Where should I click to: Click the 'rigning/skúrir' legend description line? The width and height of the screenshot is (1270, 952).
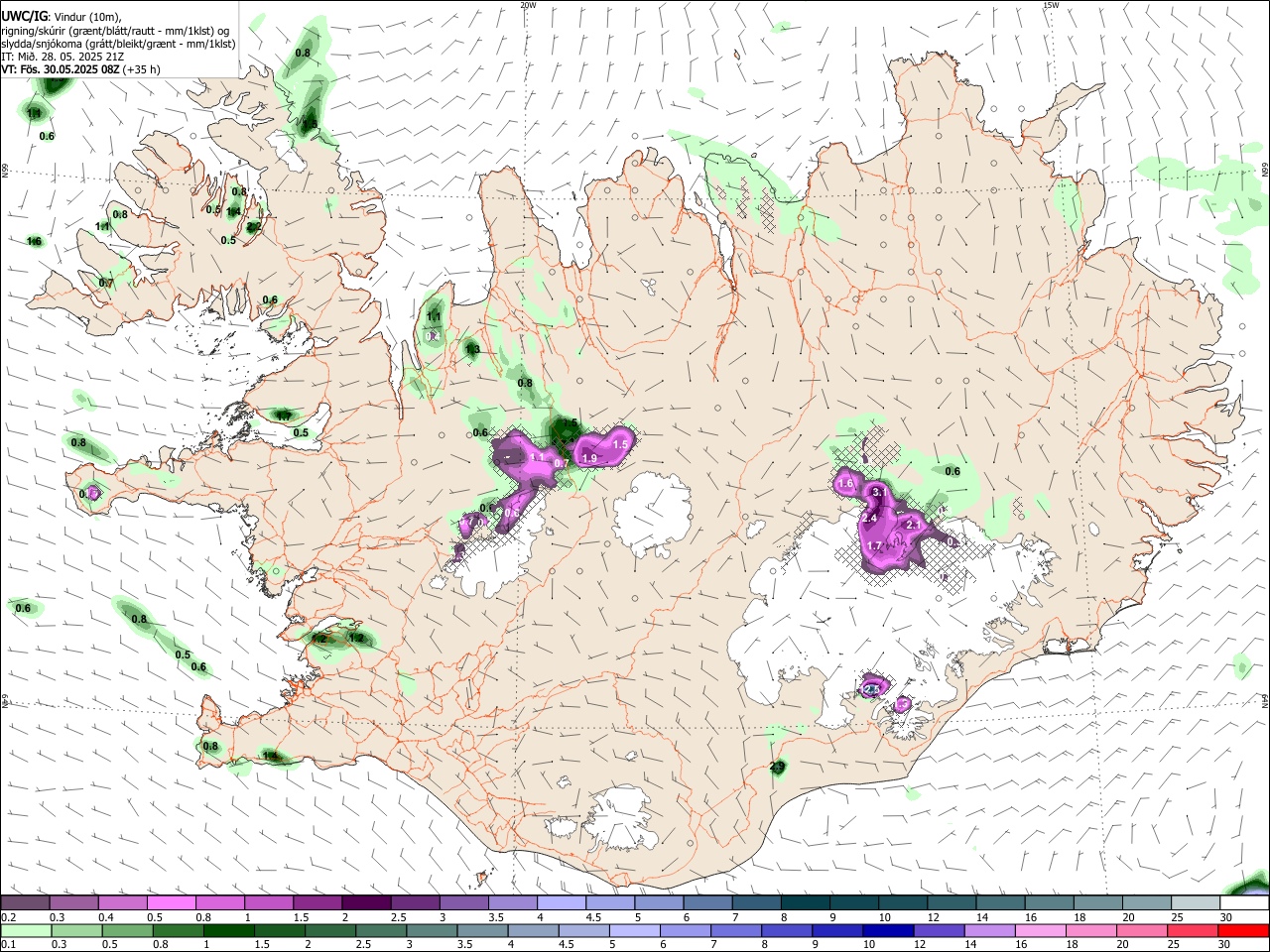[x=115, y=31]
